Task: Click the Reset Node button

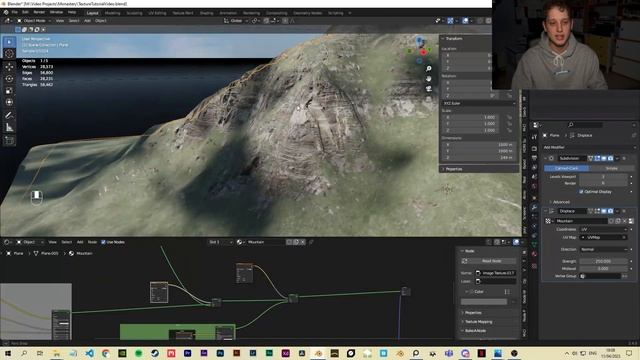Action: pos(489,261)
